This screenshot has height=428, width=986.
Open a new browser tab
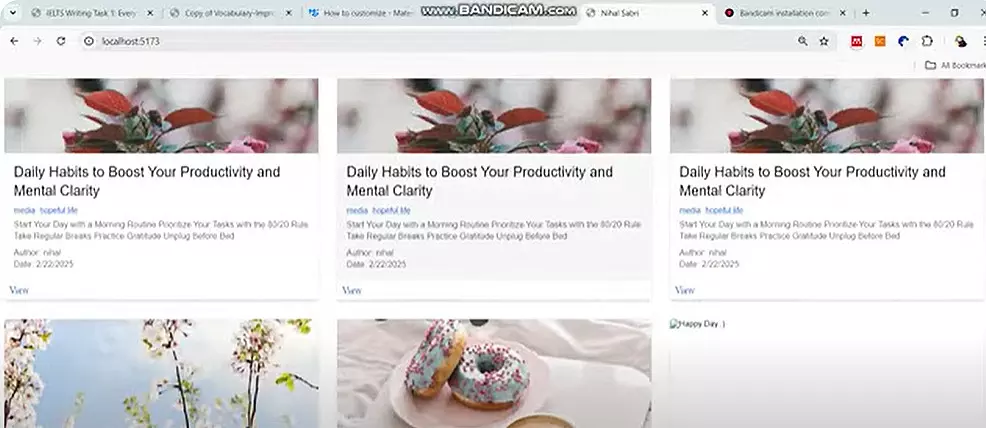pyautogui.click(x=866, y=13)
